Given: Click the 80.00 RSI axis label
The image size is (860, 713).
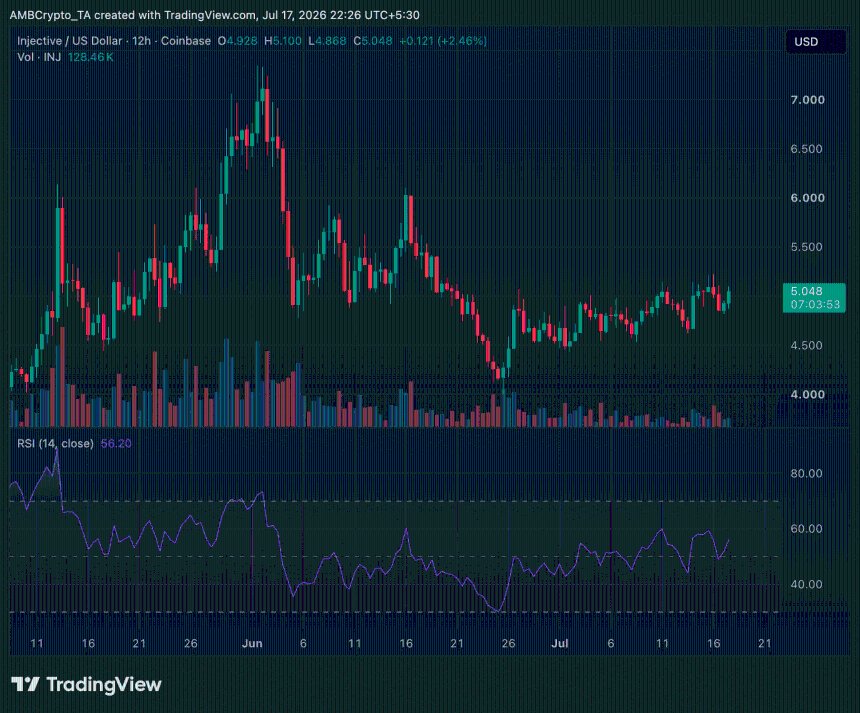Looking at the screenshot, I should point(806,473).
